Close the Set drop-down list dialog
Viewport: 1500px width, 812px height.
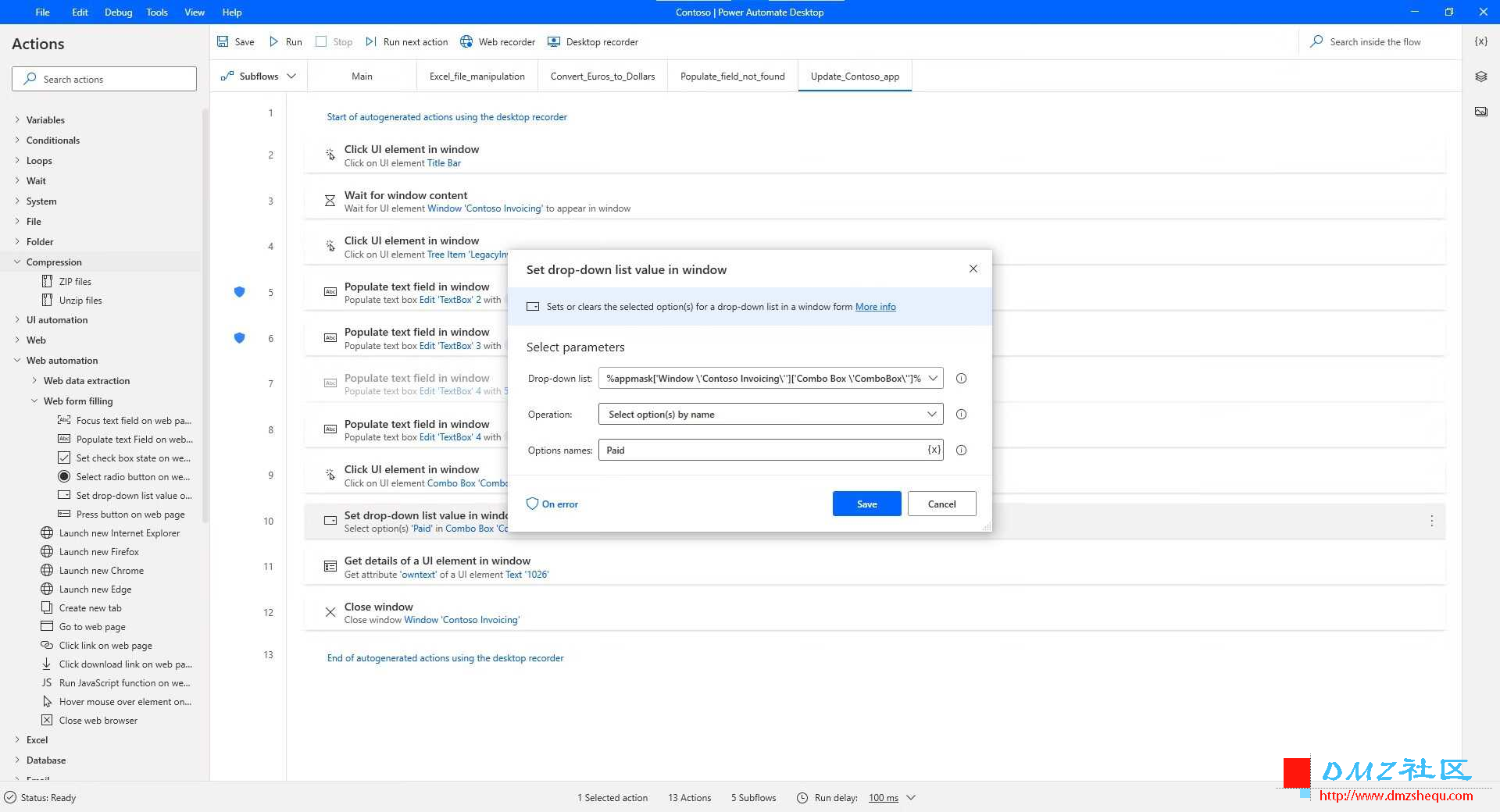click(973, 269)
